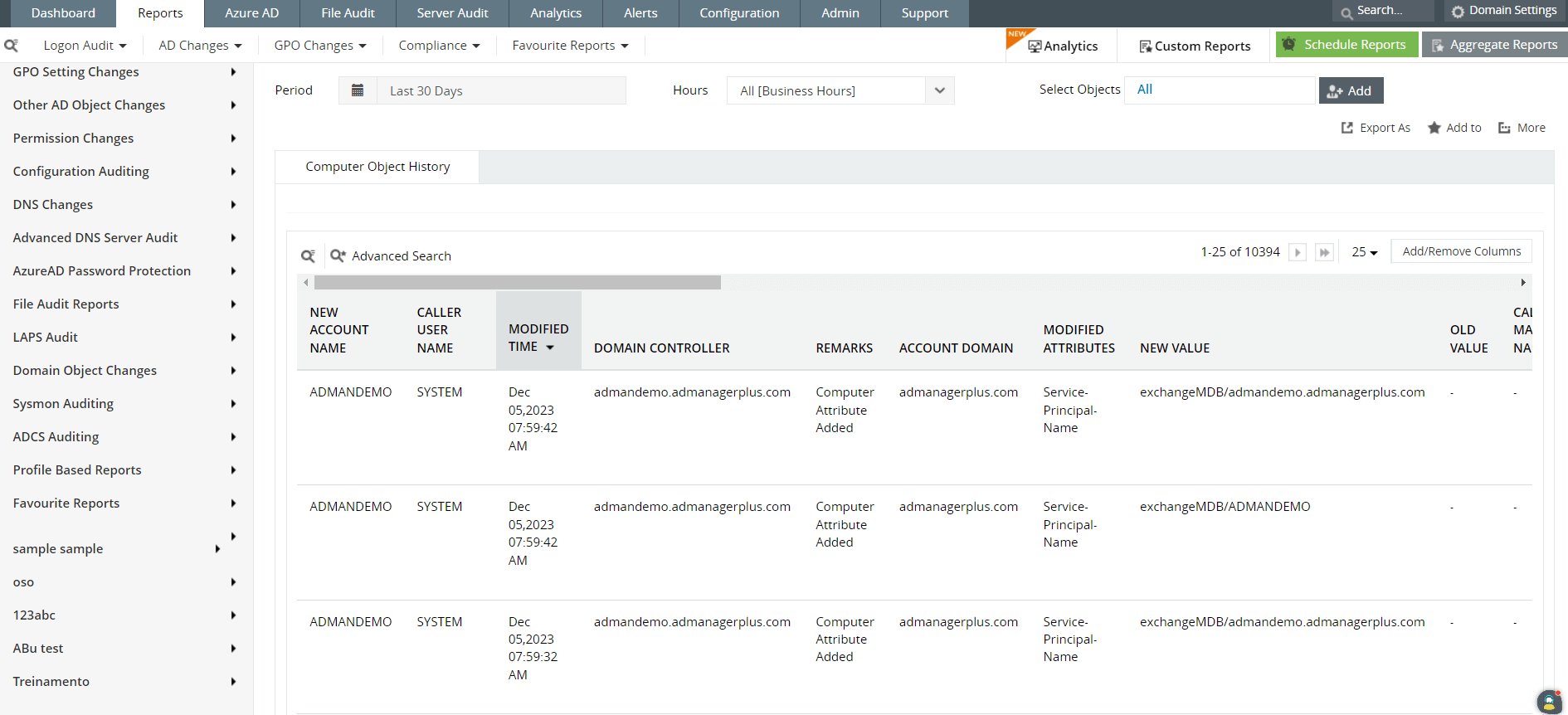Click the Aggregate Reports document icon
The height and width of the screenshot is (715, 1568).
pyautogui.click(x=1437, y=45)
